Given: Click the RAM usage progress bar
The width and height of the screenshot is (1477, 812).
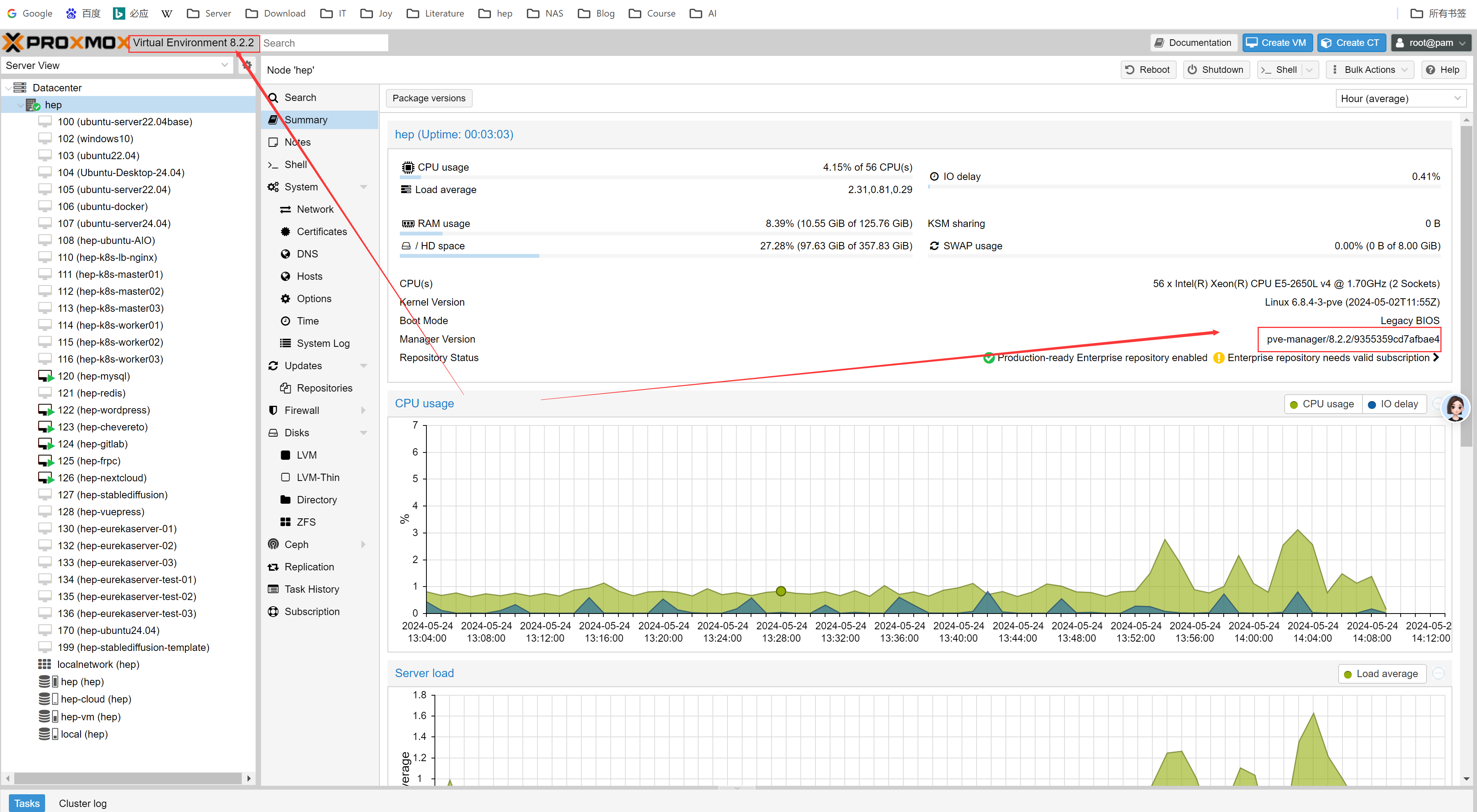Looking at the screenshot, I should (x=655, y=233).
